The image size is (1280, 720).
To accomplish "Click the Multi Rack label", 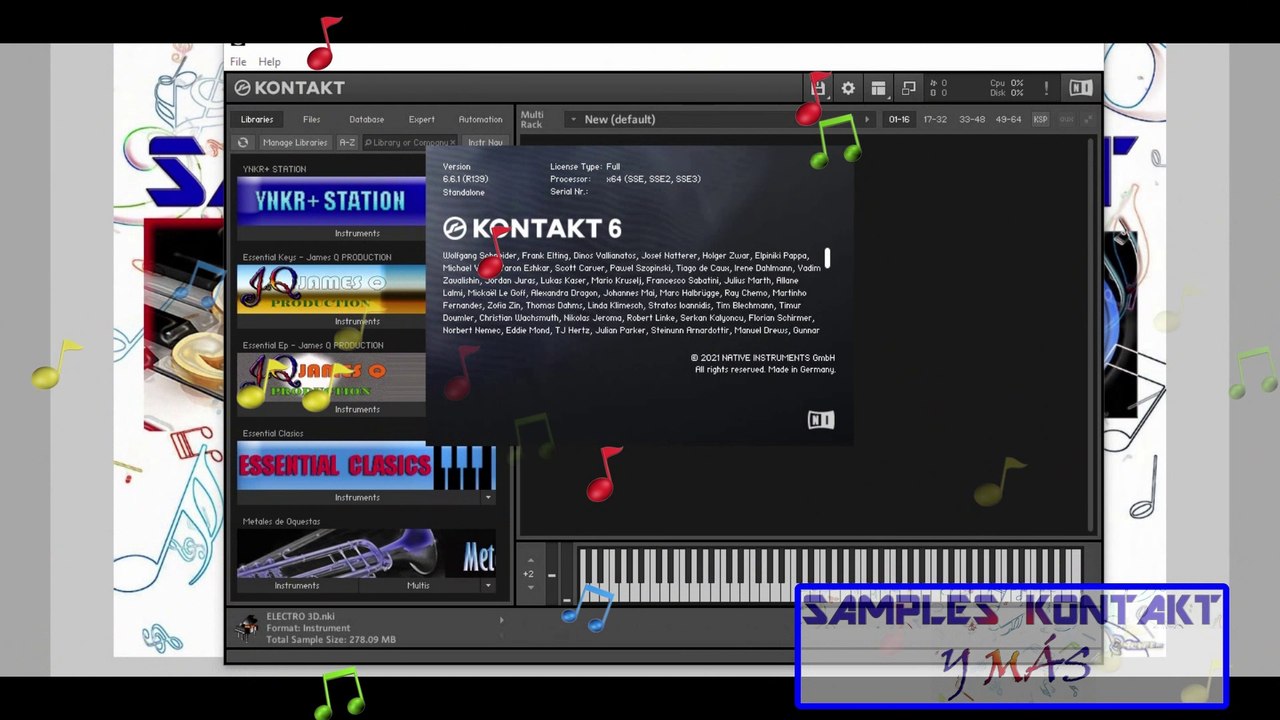I will pos(532,119).
